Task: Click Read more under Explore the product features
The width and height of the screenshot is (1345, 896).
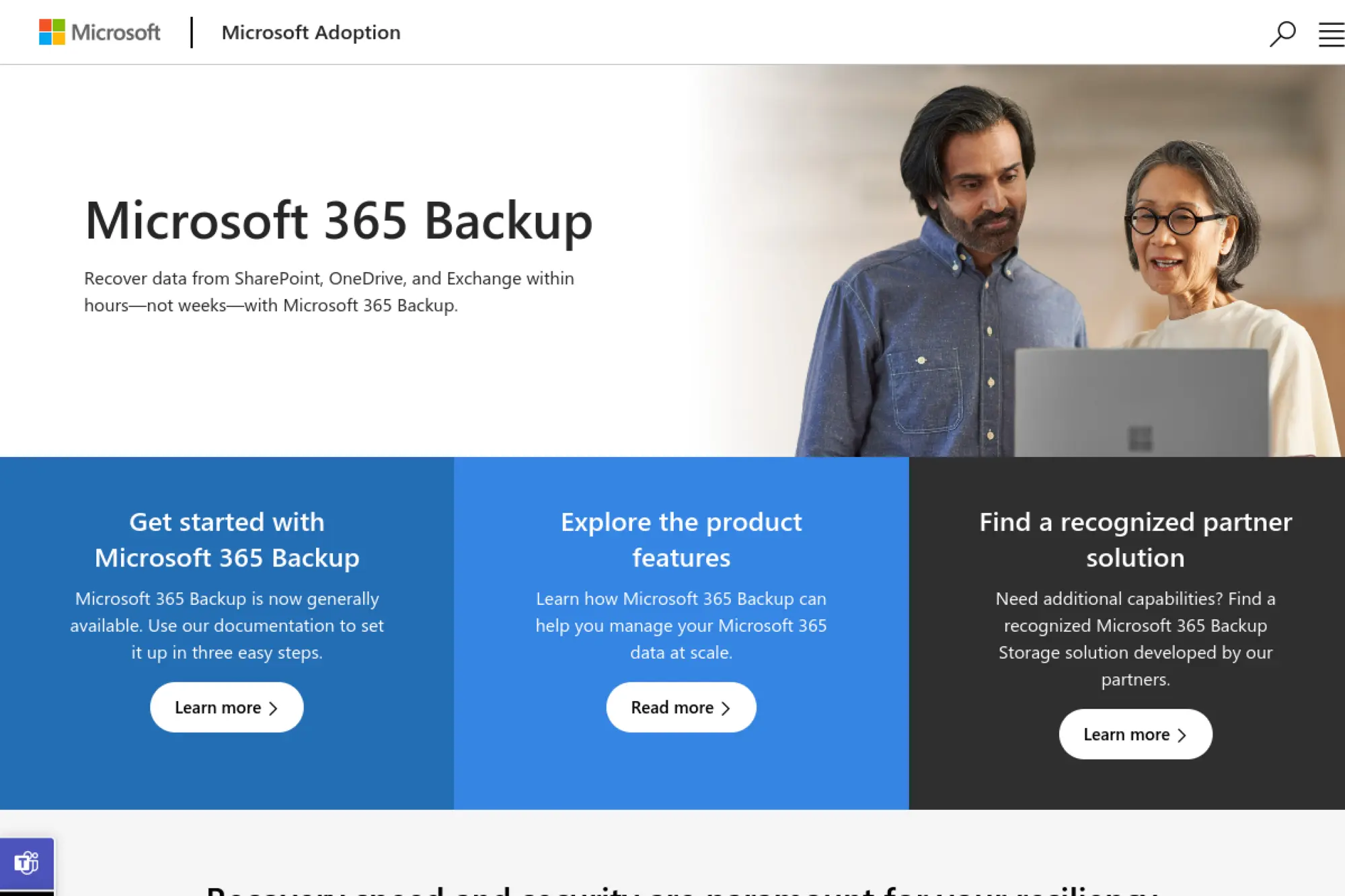Action: point(681,707)
